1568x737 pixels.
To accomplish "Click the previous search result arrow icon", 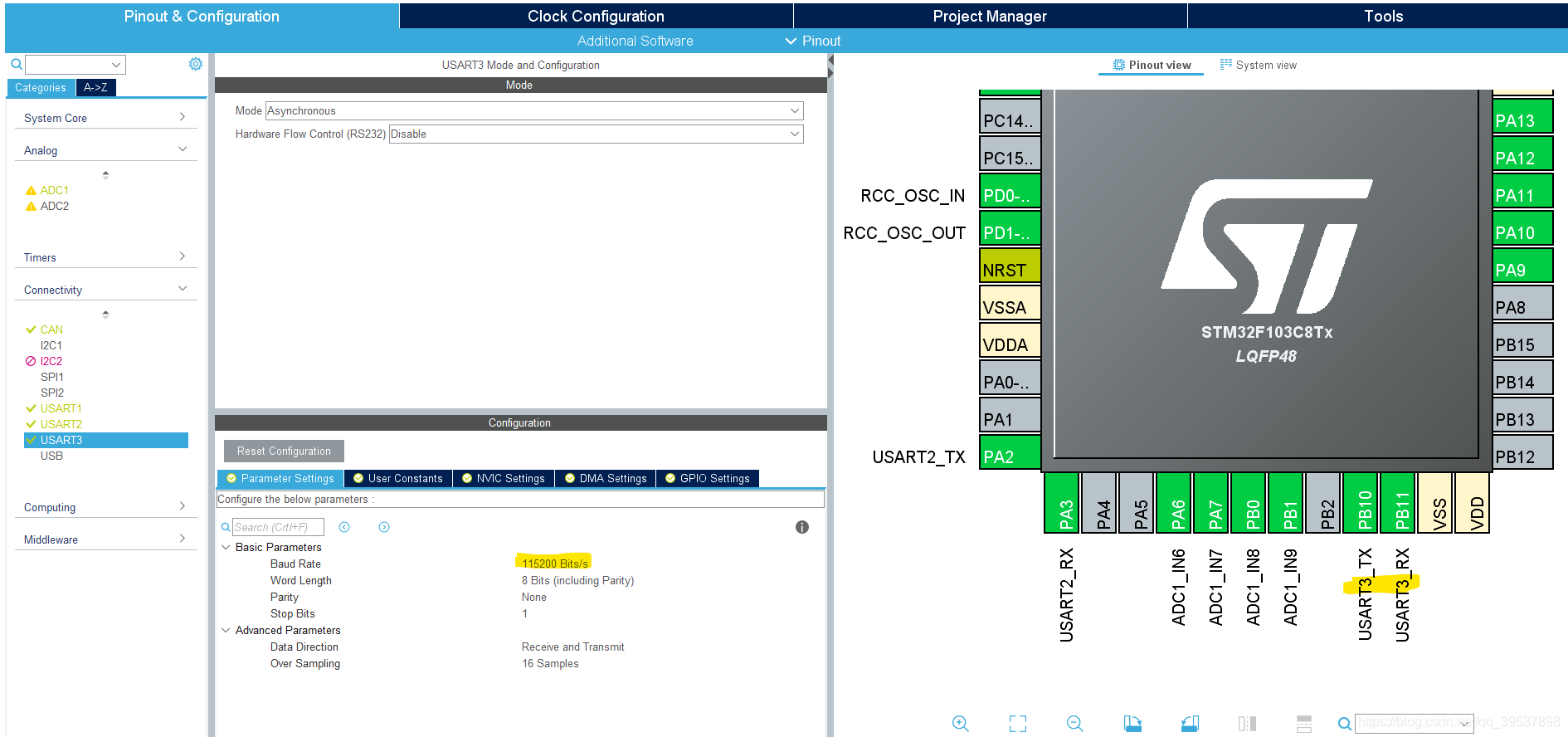I will point(344,527).
